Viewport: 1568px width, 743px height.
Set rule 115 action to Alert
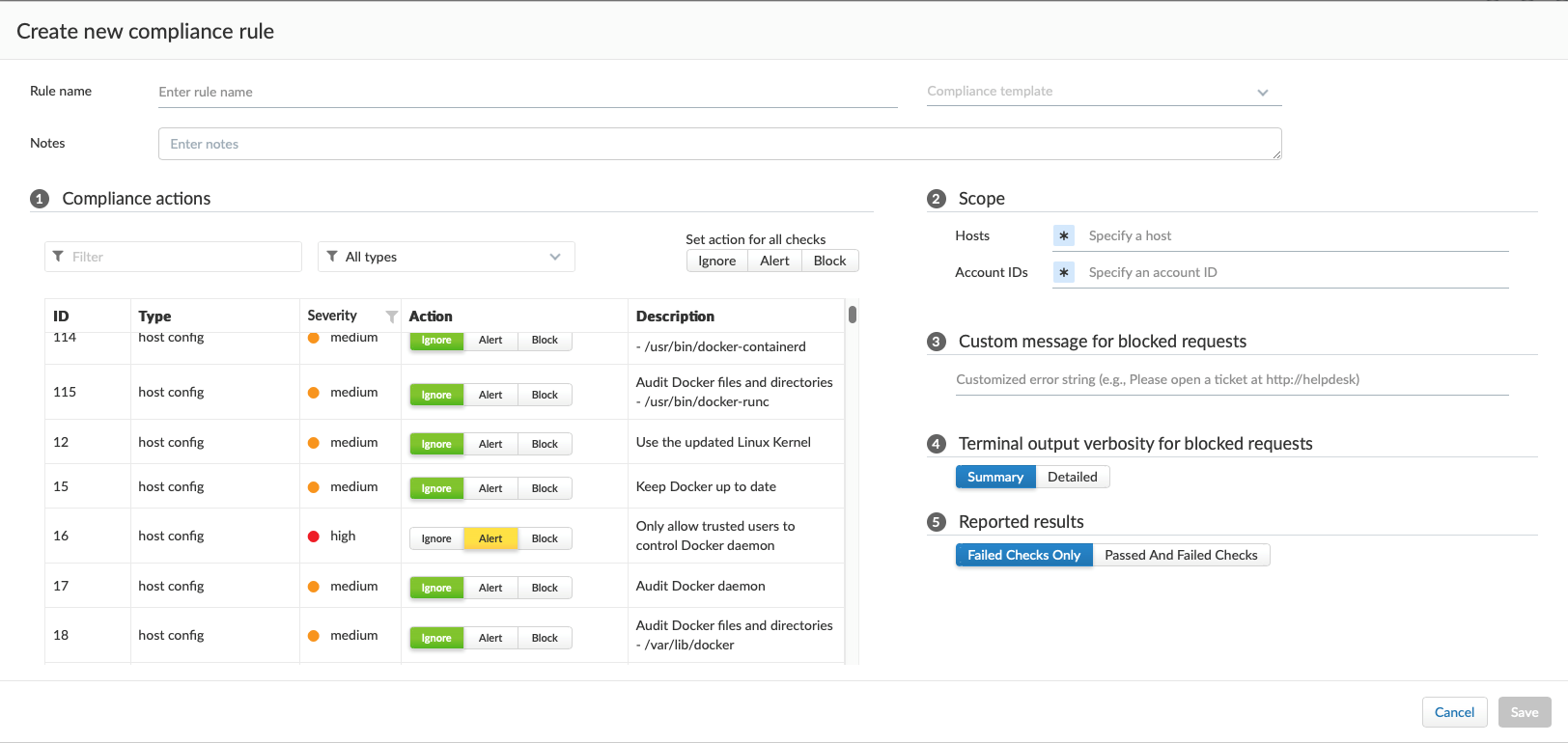point(490,395)
